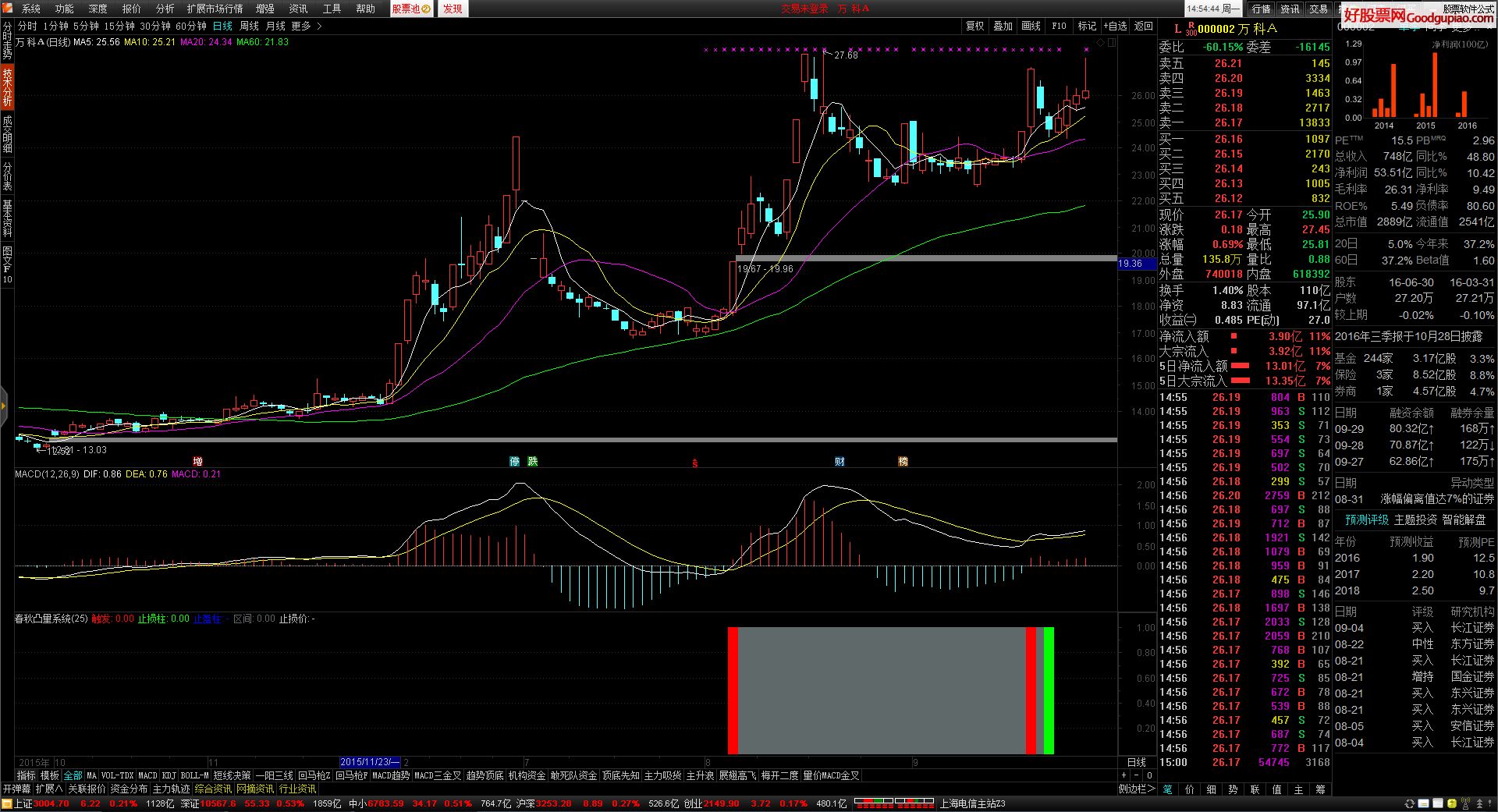
Task: Click the plus zoom button below 日线
Action: 1123,775
